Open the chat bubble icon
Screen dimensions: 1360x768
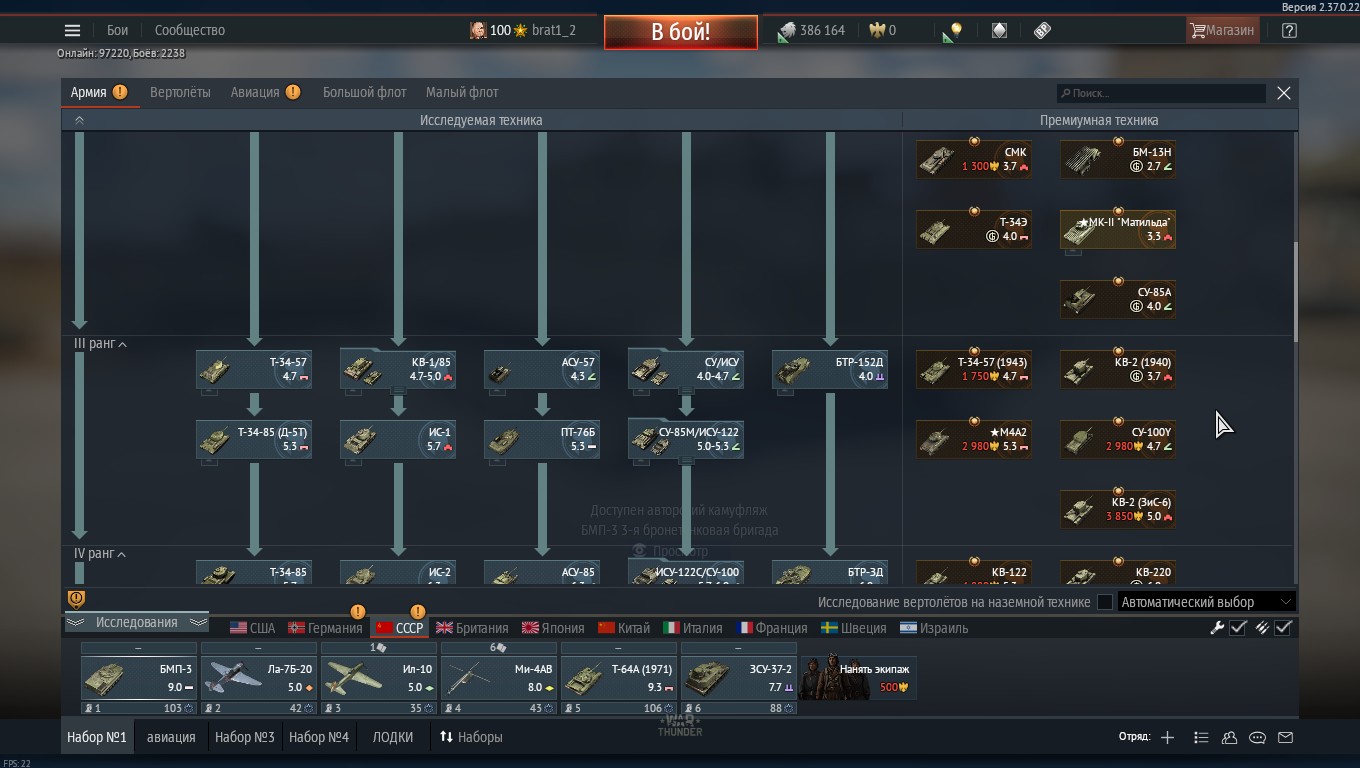click(1257, 737)
